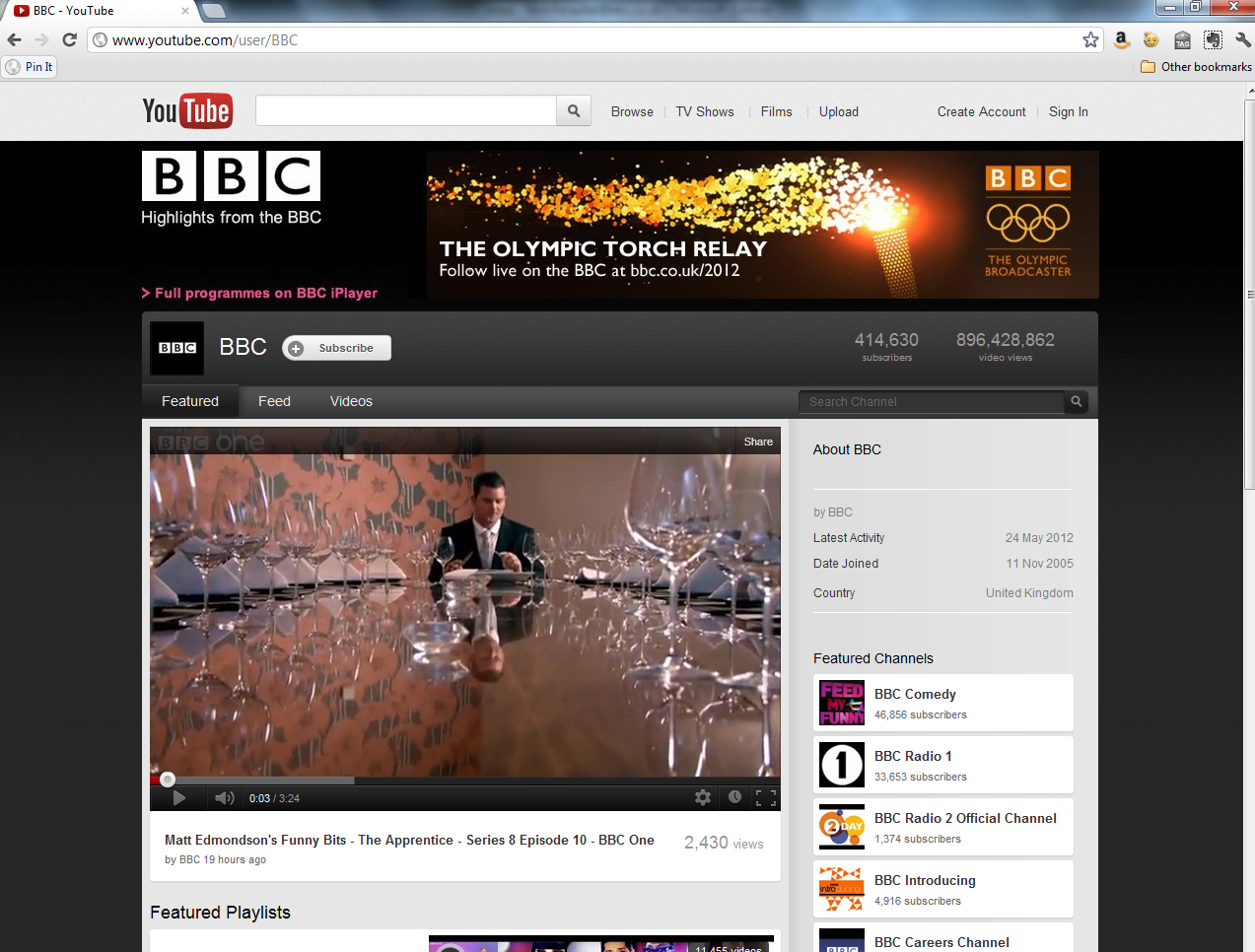Expand the video to full screen
Image resolution: width=1255 pixels, height=952 pixels.
click(766, 797)
